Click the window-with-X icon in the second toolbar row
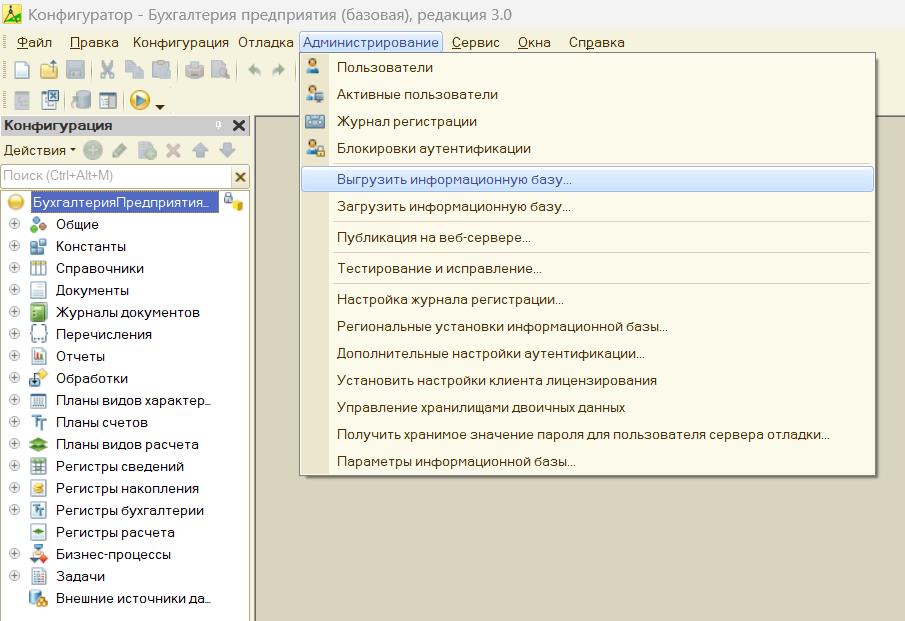Image resolution: width=905 pixels, height=621 pixels. tap(50, 100)
